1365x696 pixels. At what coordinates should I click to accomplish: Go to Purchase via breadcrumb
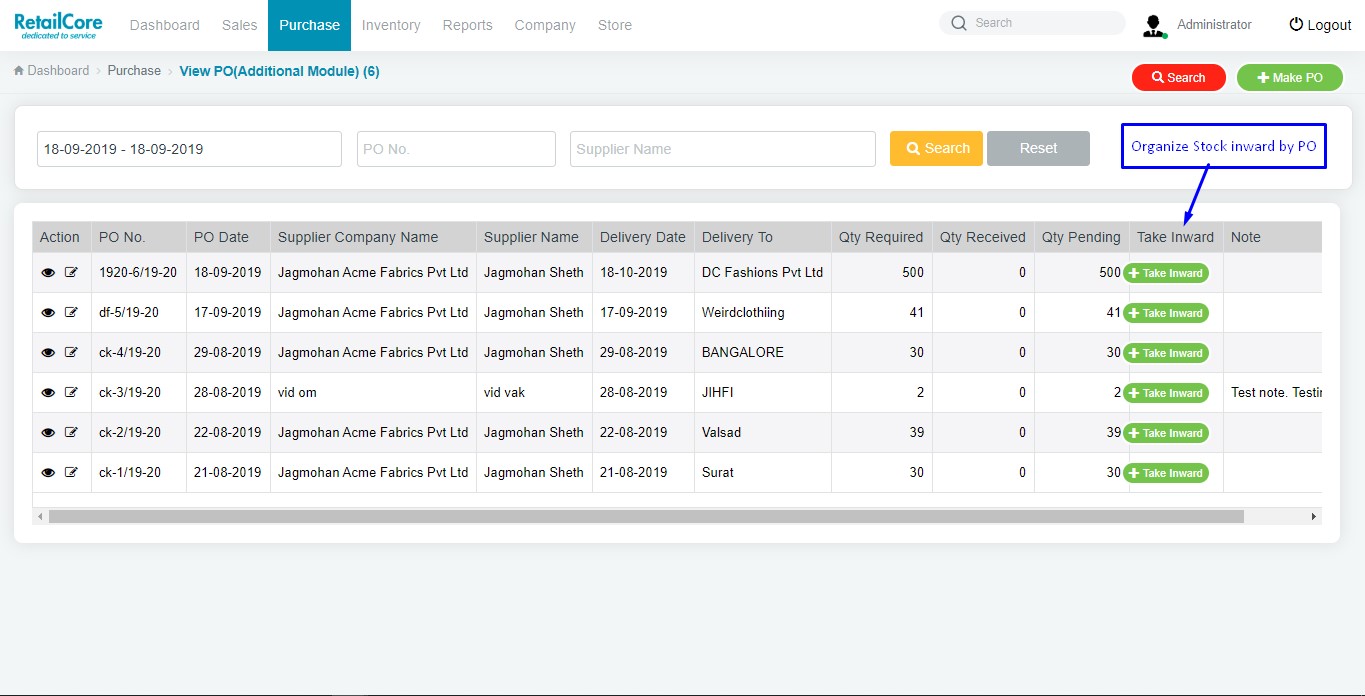[x=134, y=71]
